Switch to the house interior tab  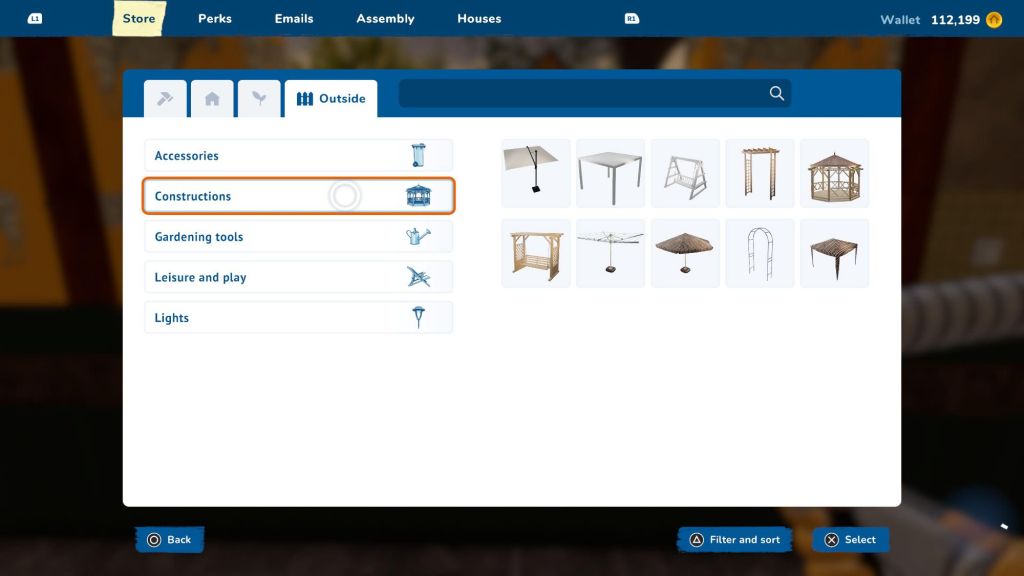(212, 99)
